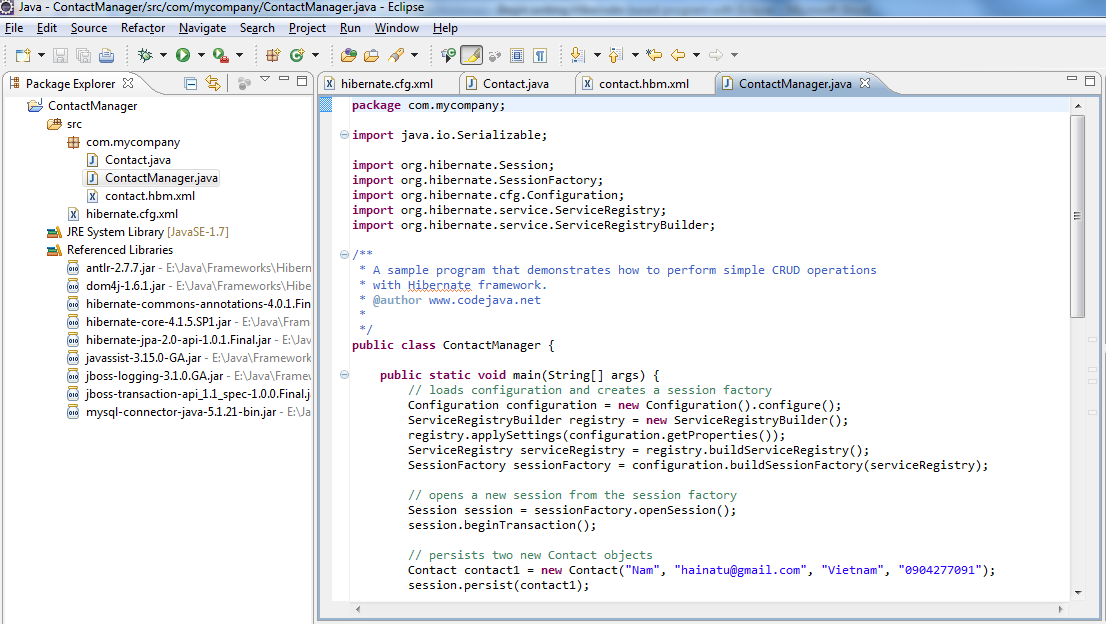Close the ContactManager.java editor tab
Screen dimensions: 1106x624
coord(865,83)
